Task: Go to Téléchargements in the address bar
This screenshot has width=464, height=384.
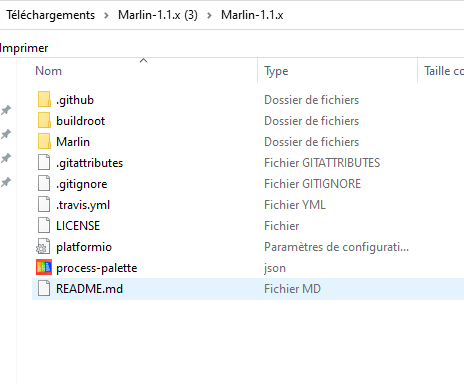Action: pyautogui.click(x=51, y=15)
